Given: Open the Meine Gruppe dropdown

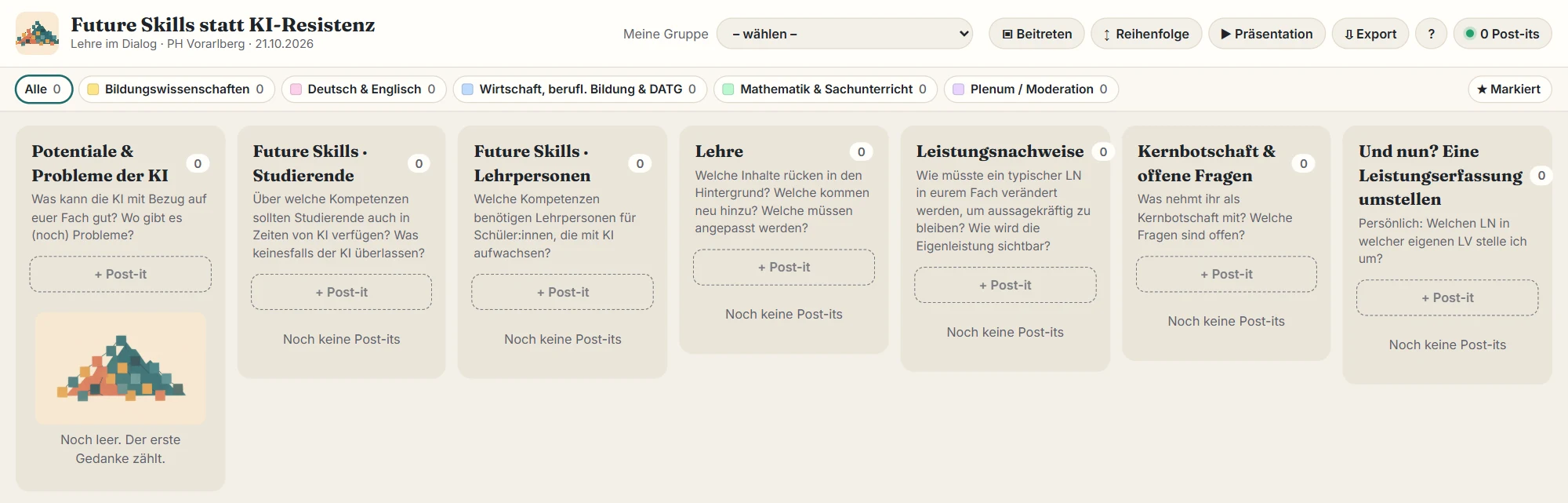Looking at the screenshot, I should (x=845, y=34).
